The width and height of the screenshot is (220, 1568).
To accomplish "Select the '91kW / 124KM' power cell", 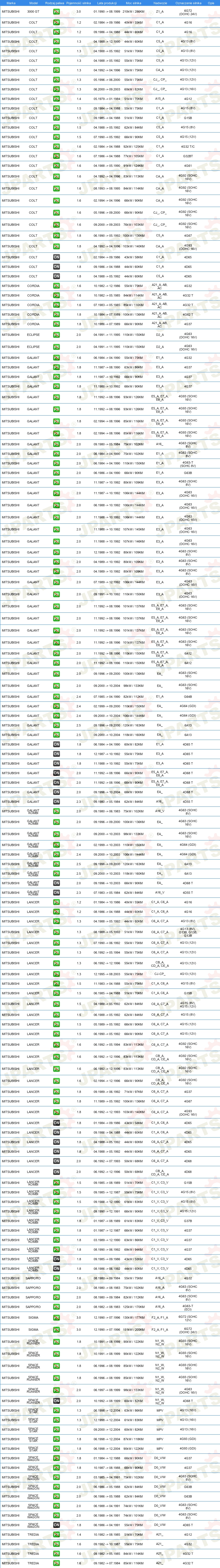I will click(133, 166).
